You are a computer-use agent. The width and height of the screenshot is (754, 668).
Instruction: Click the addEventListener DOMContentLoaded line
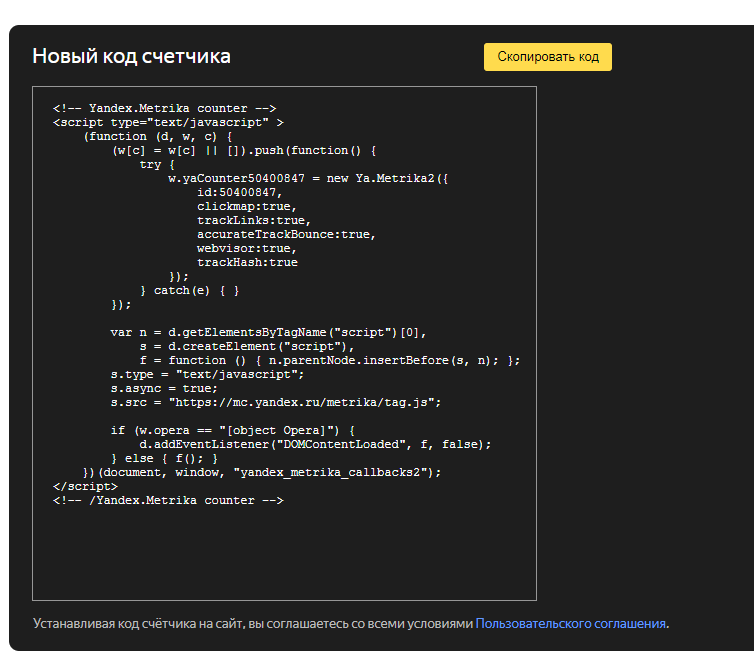pyautogui.click(x=315, y=444)
